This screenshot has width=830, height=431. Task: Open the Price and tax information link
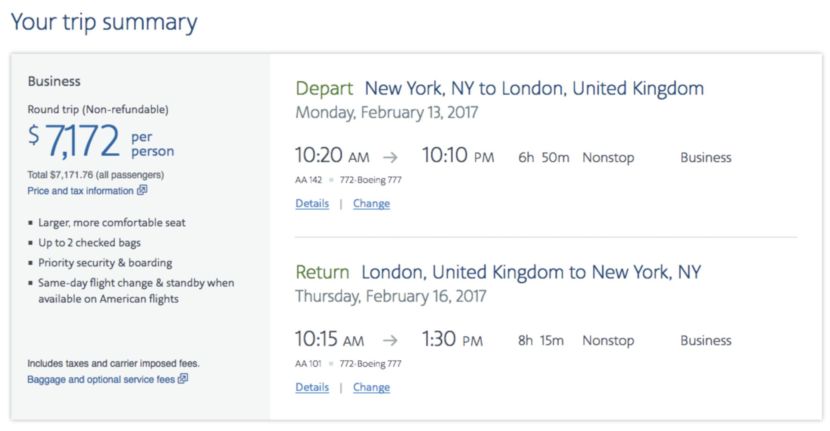point(80,190)
